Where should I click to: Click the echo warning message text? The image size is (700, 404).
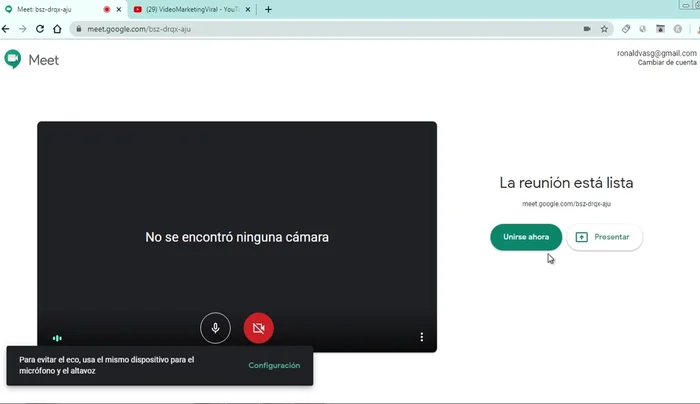[x=107, y=365]
